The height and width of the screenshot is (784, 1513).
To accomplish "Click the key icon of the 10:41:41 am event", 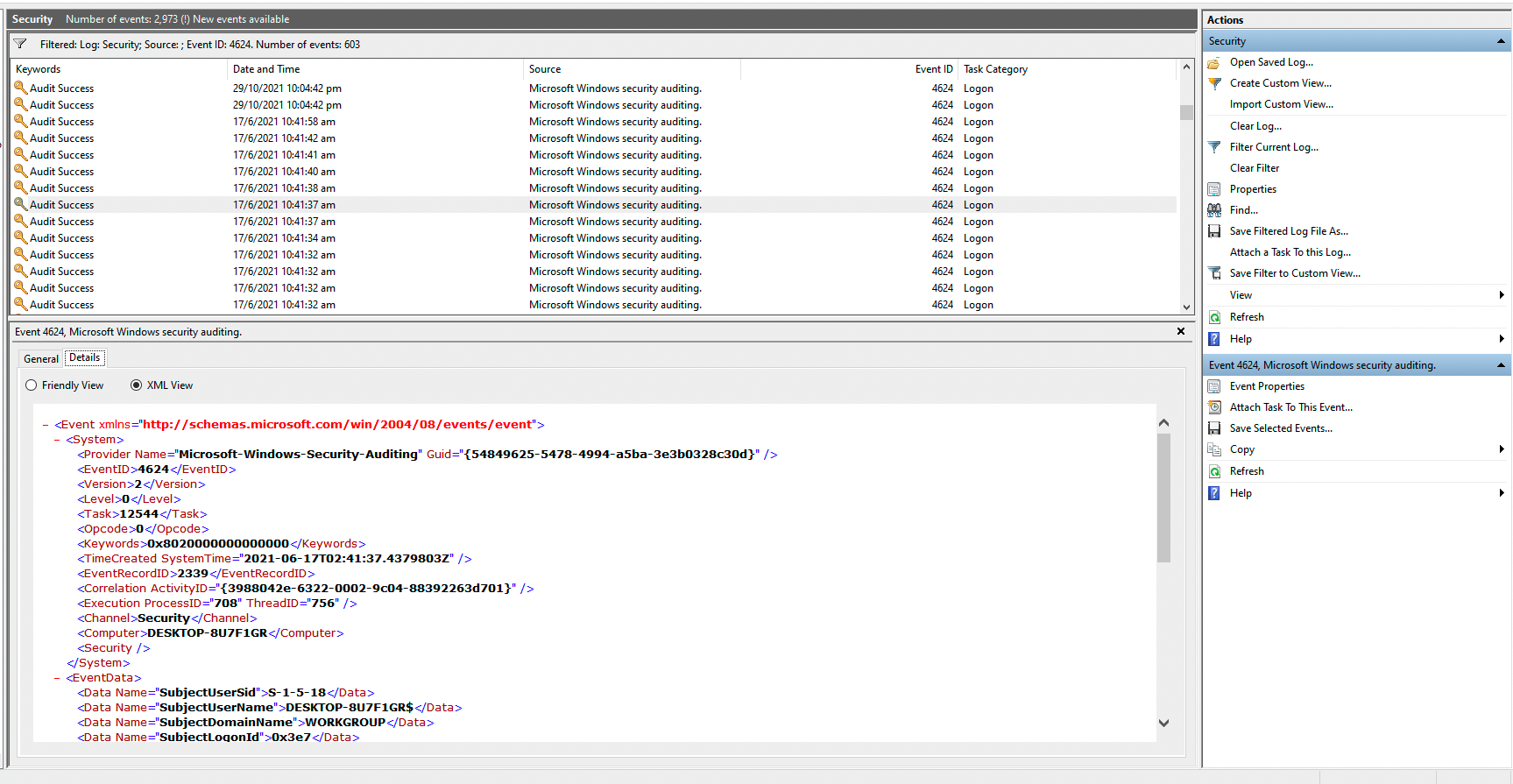I will click(x=20, y=154).
